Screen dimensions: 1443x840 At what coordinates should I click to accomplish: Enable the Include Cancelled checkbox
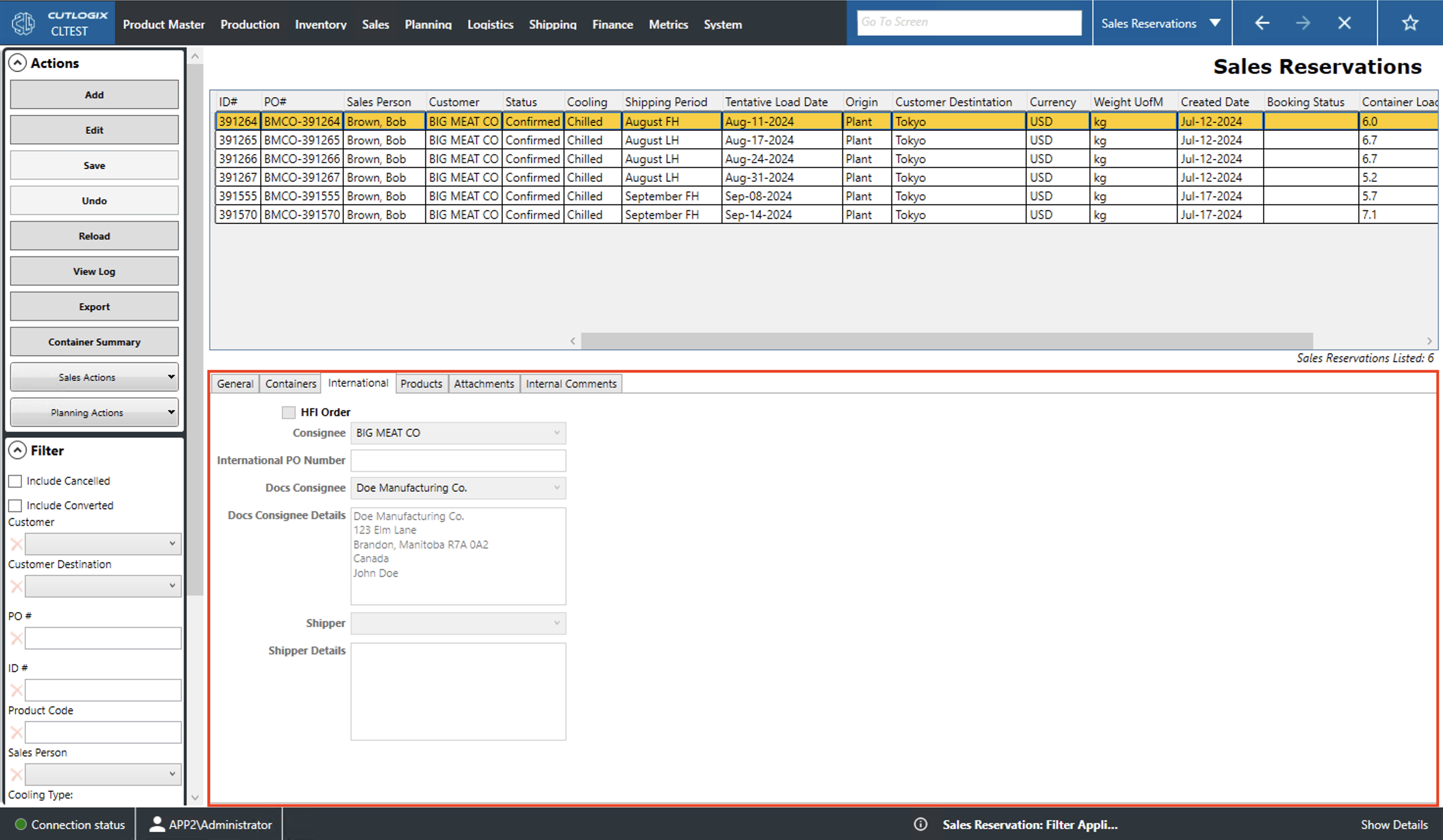coord(15,480)
